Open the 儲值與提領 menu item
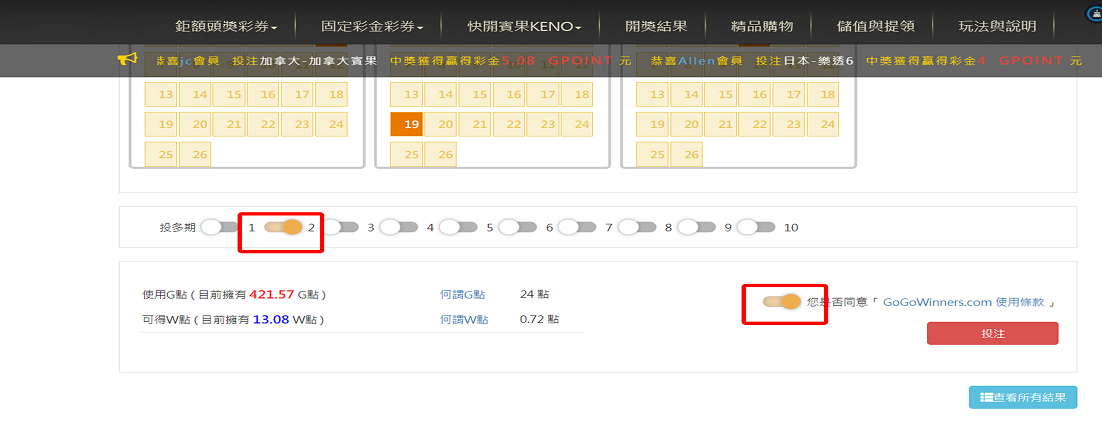This screenshot has height=432, width=1102. pos(871,26)
